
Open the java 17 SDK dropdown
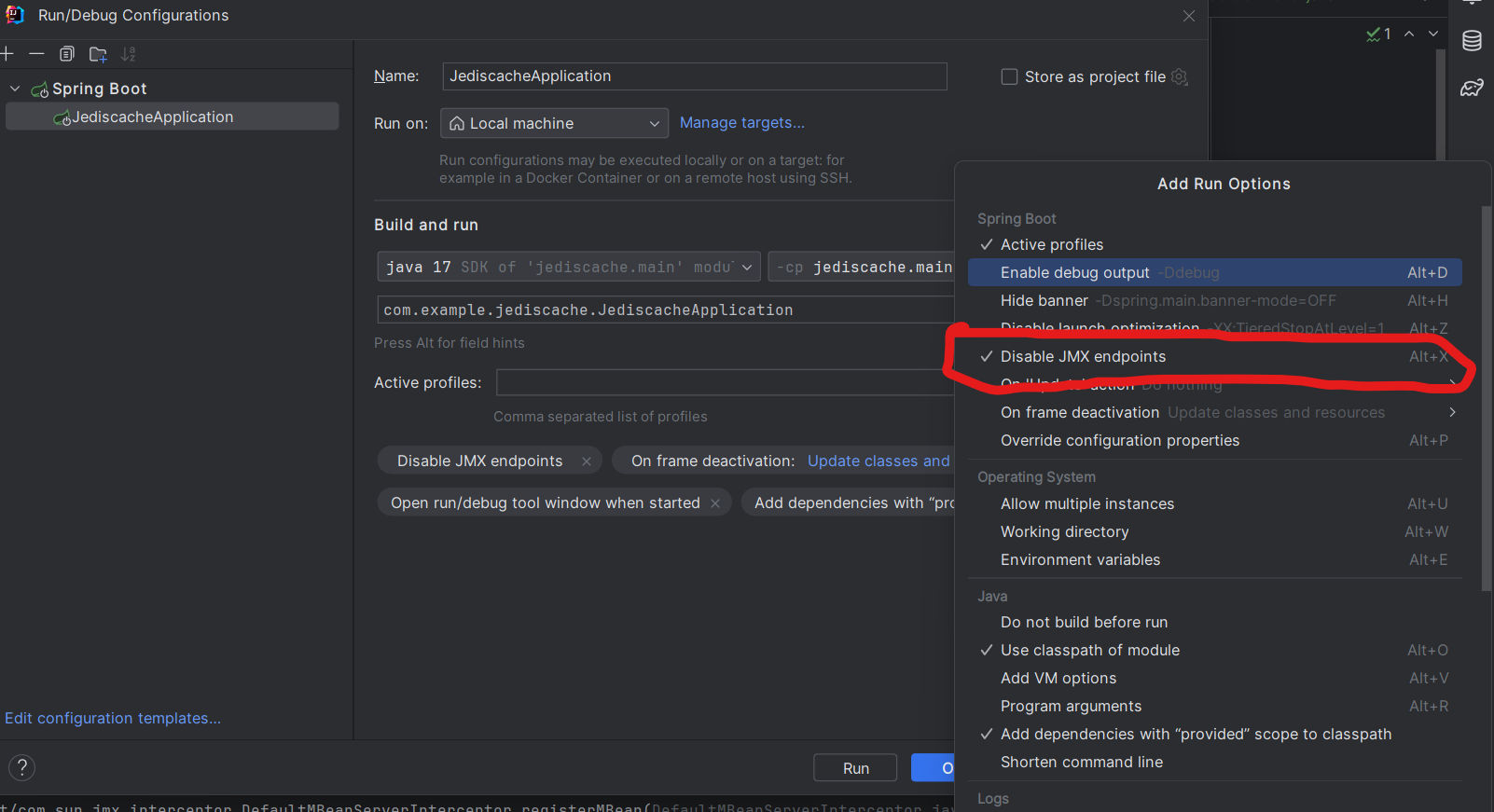568,267
